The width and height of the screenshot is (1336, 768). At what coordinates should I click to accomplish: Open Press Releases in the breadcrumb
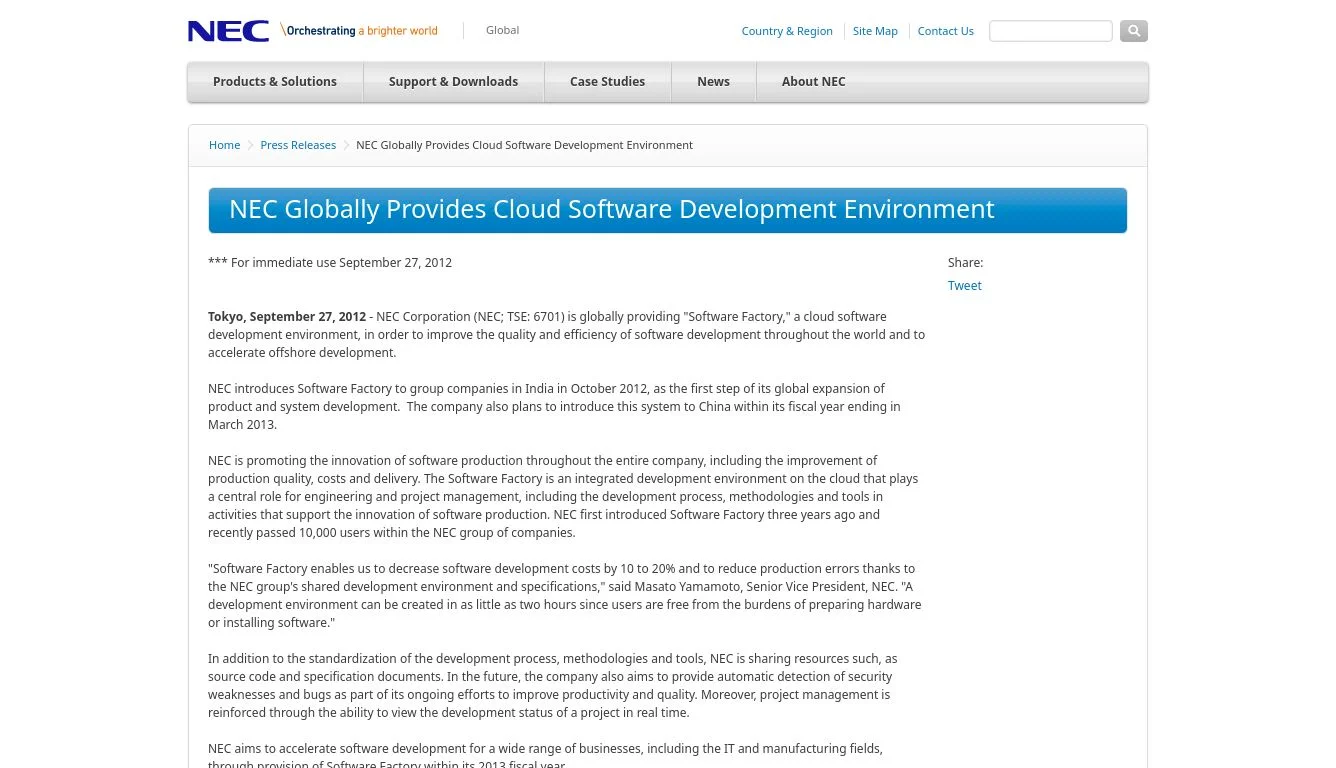click(x=298, y=145)
